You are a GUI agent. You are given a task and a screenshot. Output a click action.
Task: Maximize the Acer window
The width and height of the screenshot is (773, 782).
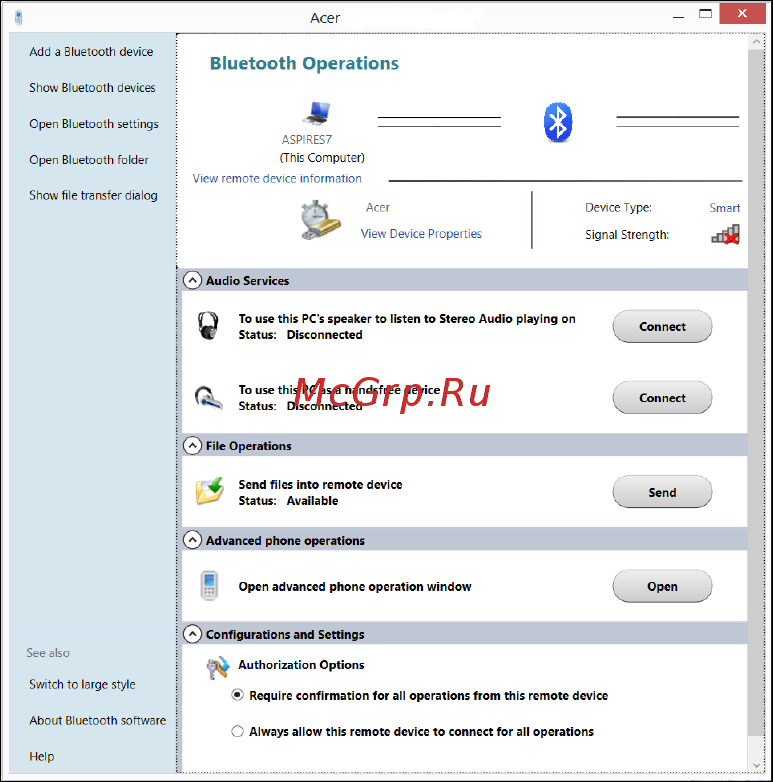pos(705,14)
